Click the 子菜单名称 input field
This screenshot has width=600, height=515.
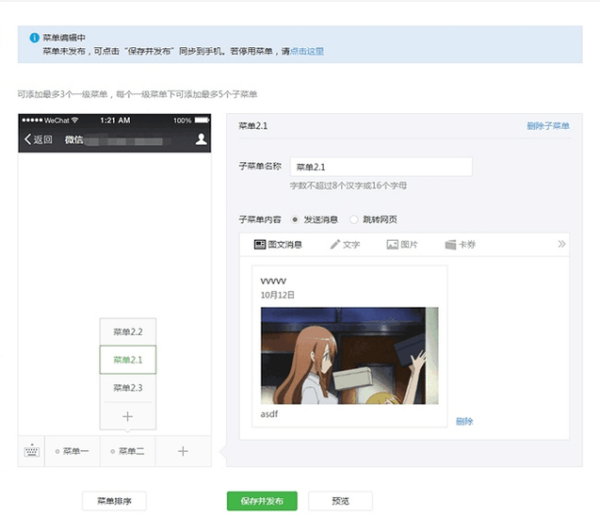click(366, 167)
